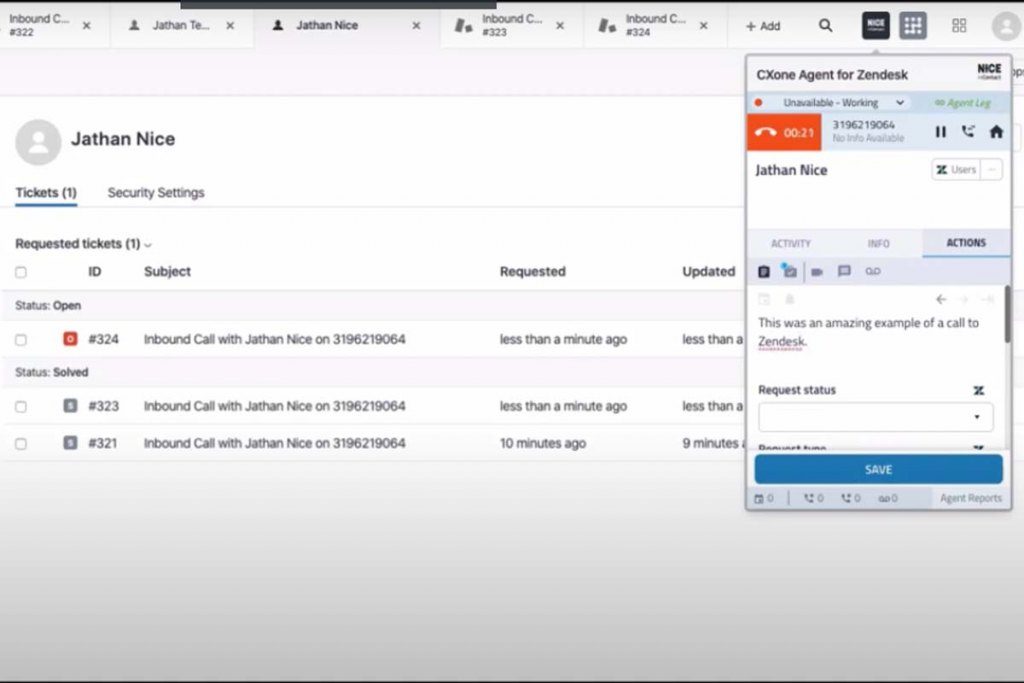Transfer the current call
This screenshot has height=683, width=1024.
[x=968, y=131]
